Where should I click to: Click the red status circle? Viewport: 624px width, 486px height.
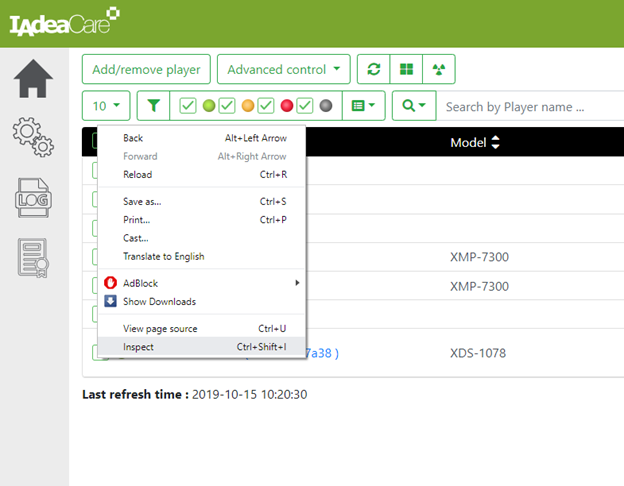tap(287, 106)
